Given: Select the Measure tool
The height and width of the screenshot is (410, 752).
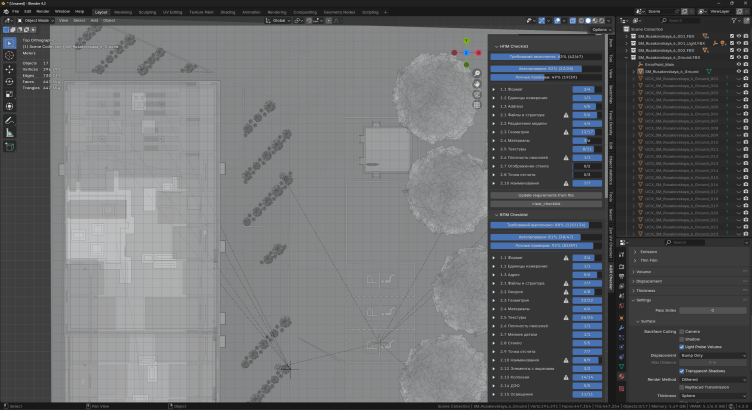Looking at the screenshot, I should click(10, 131).
